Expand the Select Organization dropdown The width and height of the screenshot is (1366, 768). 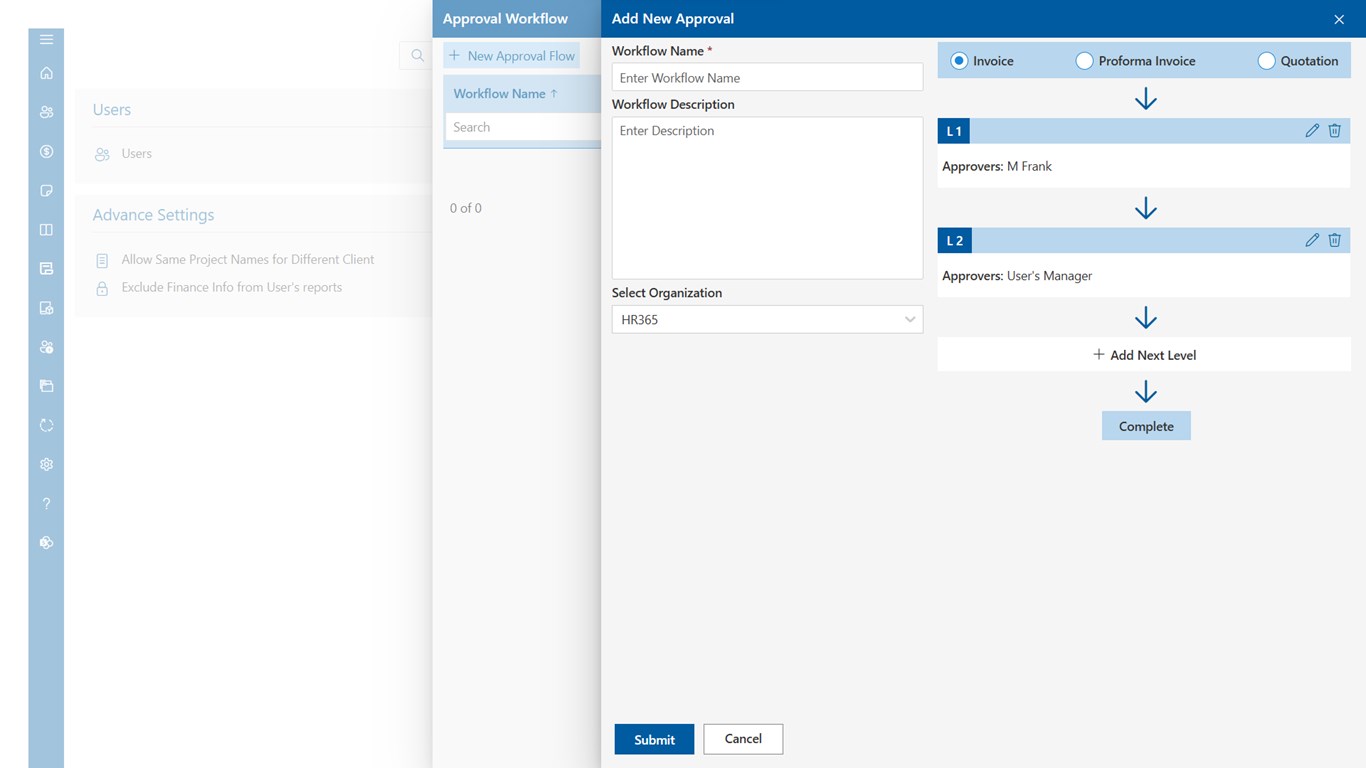pyautogui.click(x=767, y=320)
